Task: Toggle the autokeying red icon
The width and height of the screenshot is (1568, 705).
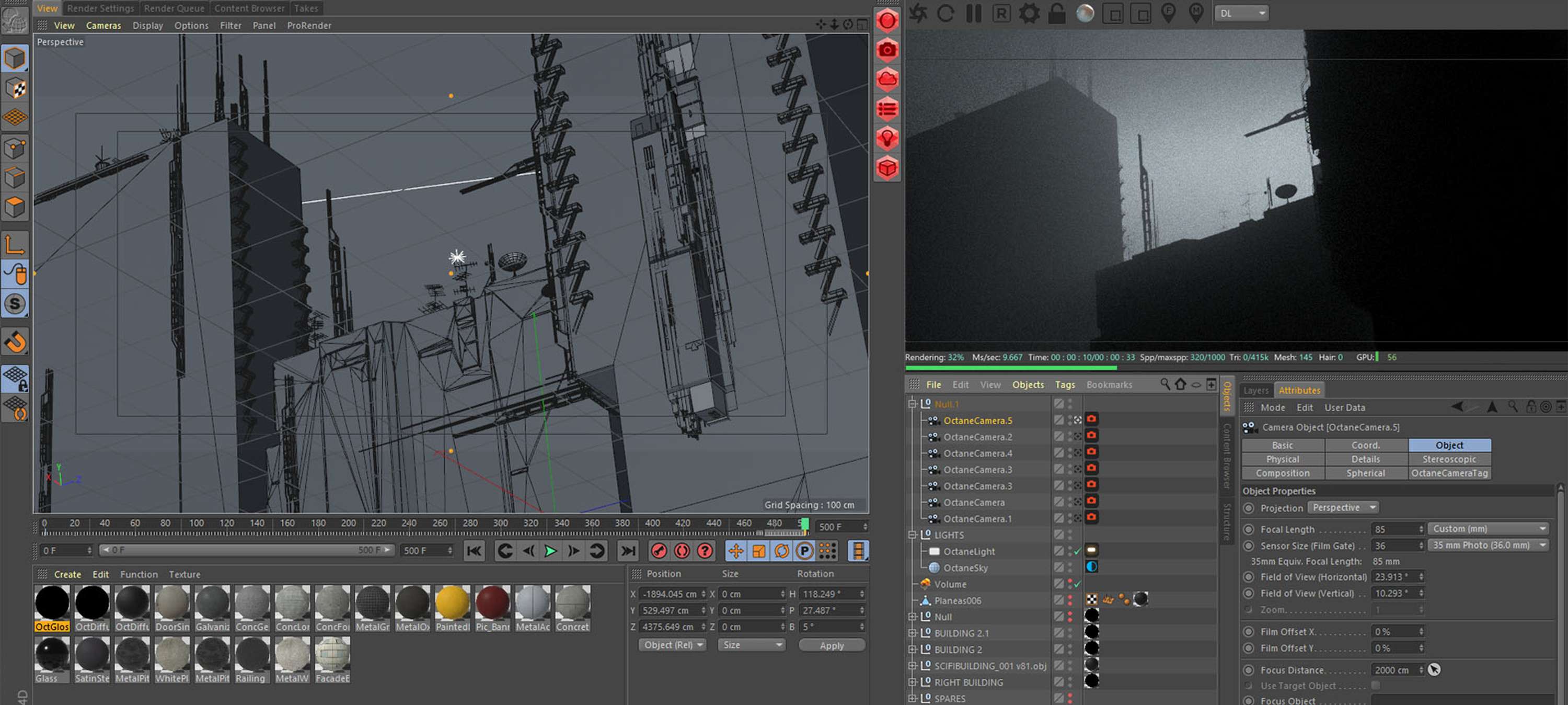Action: tap(682, 551)
